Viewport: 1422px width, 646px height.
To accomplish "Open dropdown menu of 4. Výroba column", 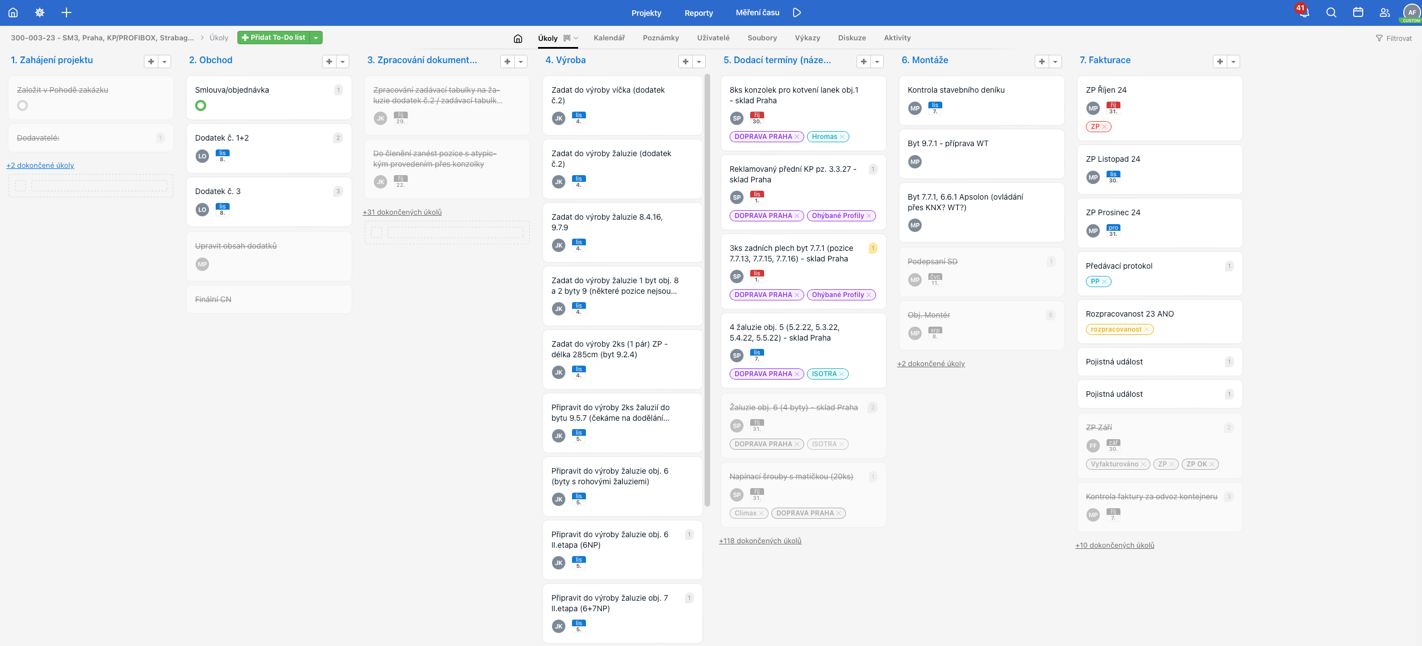I will pos(699,61).
